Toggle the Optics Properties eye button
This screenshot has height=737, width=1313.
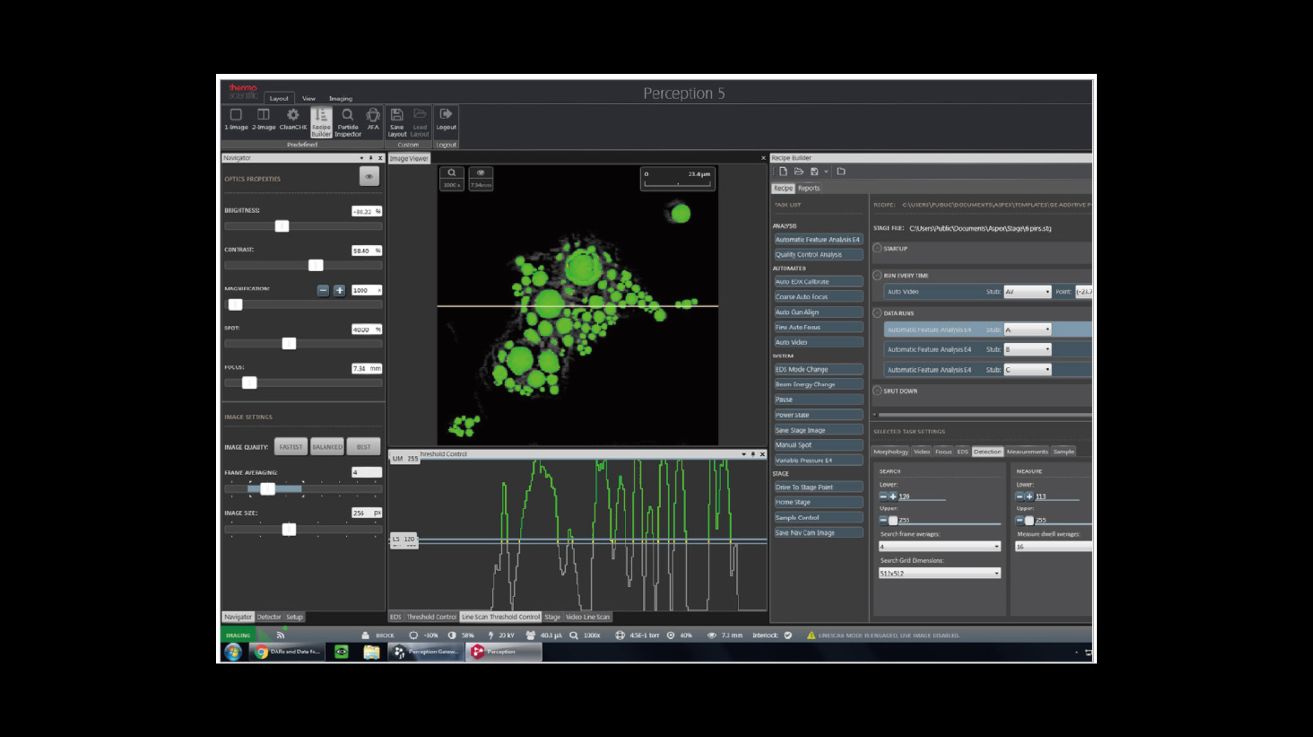pos(369,176)
